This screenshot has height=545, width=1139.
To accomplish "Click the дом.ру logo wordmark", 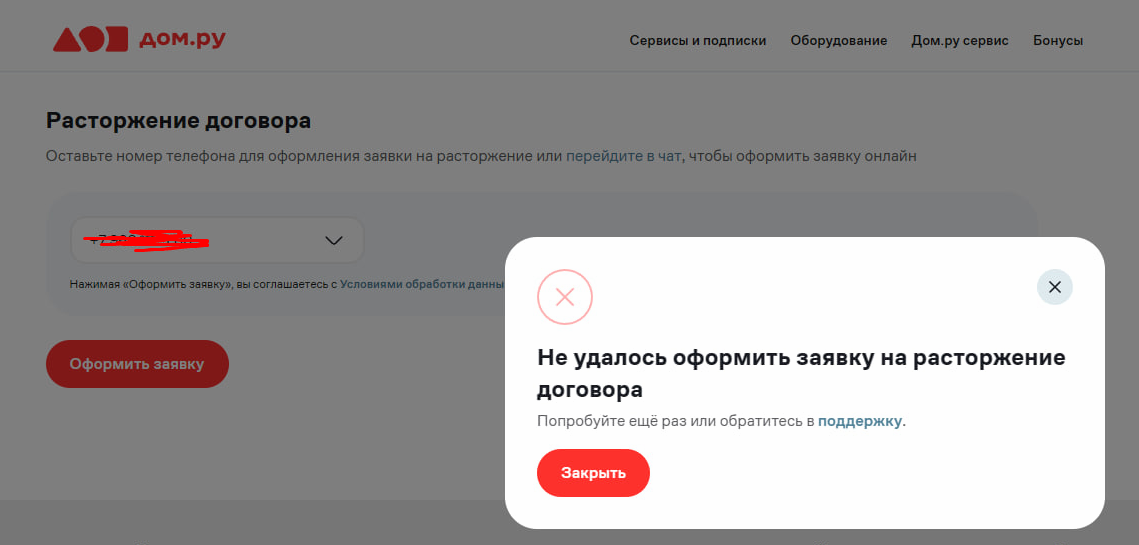I will pyautogui.click(x=182, y=39).
